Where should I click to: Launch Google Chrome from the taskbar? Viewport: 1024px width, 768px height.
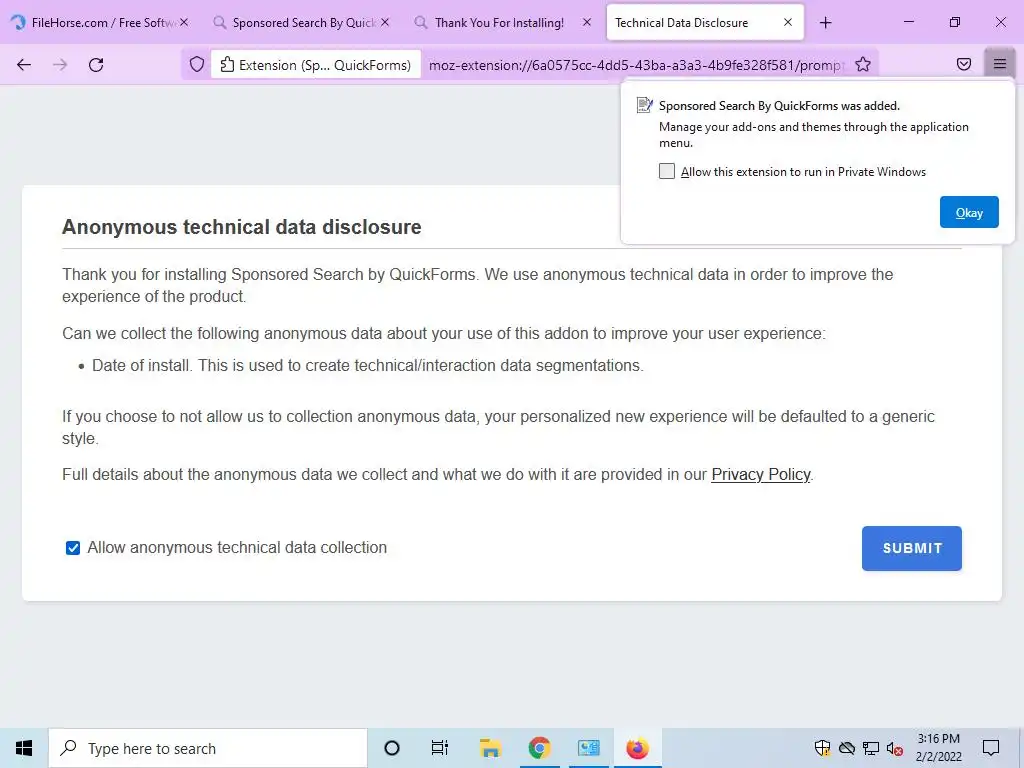click(539, 748)
